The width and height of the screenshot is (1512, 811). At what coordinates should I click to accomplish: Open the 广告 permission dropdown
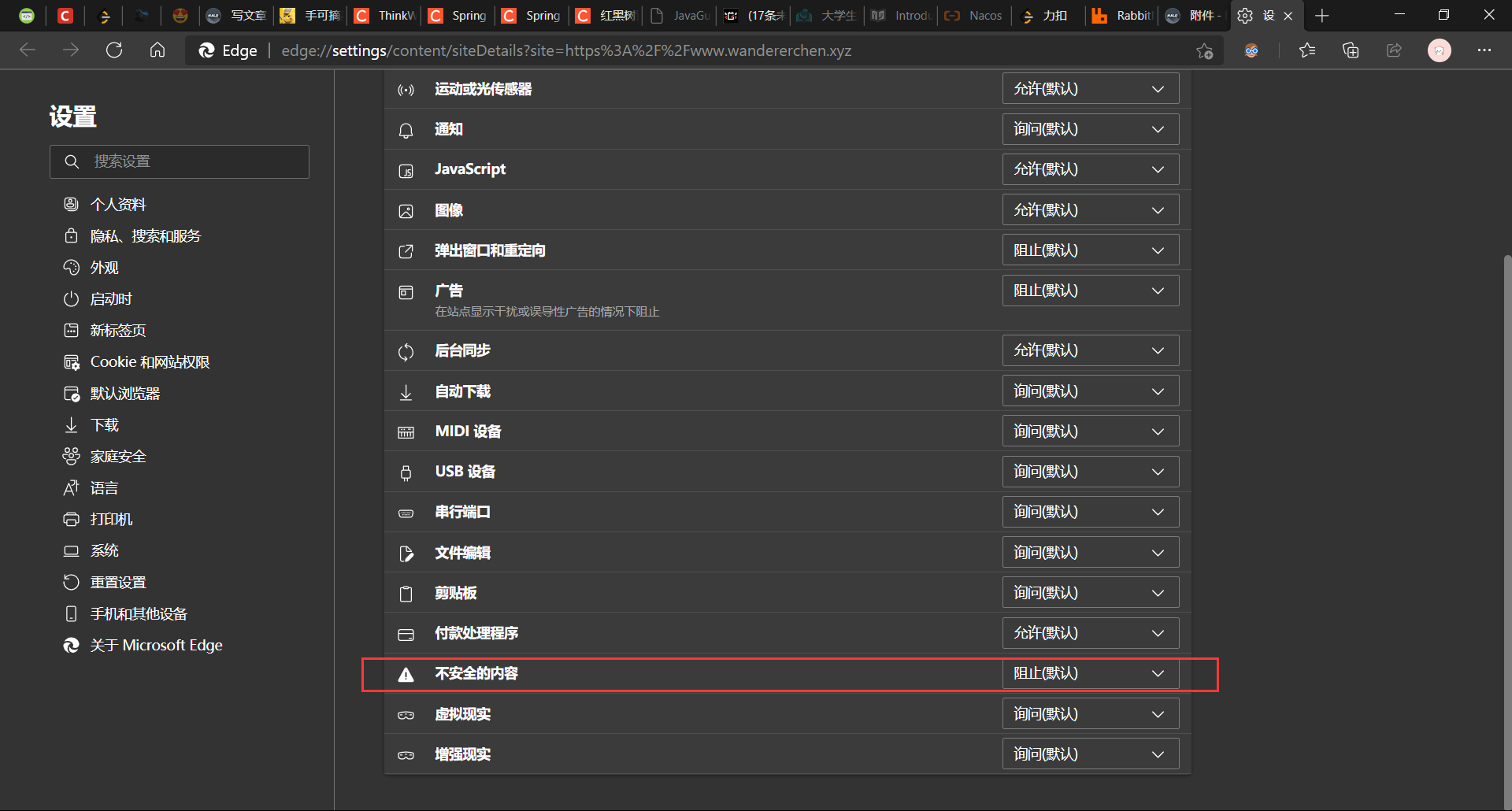pyautogui.click(x=1090, y=291)
